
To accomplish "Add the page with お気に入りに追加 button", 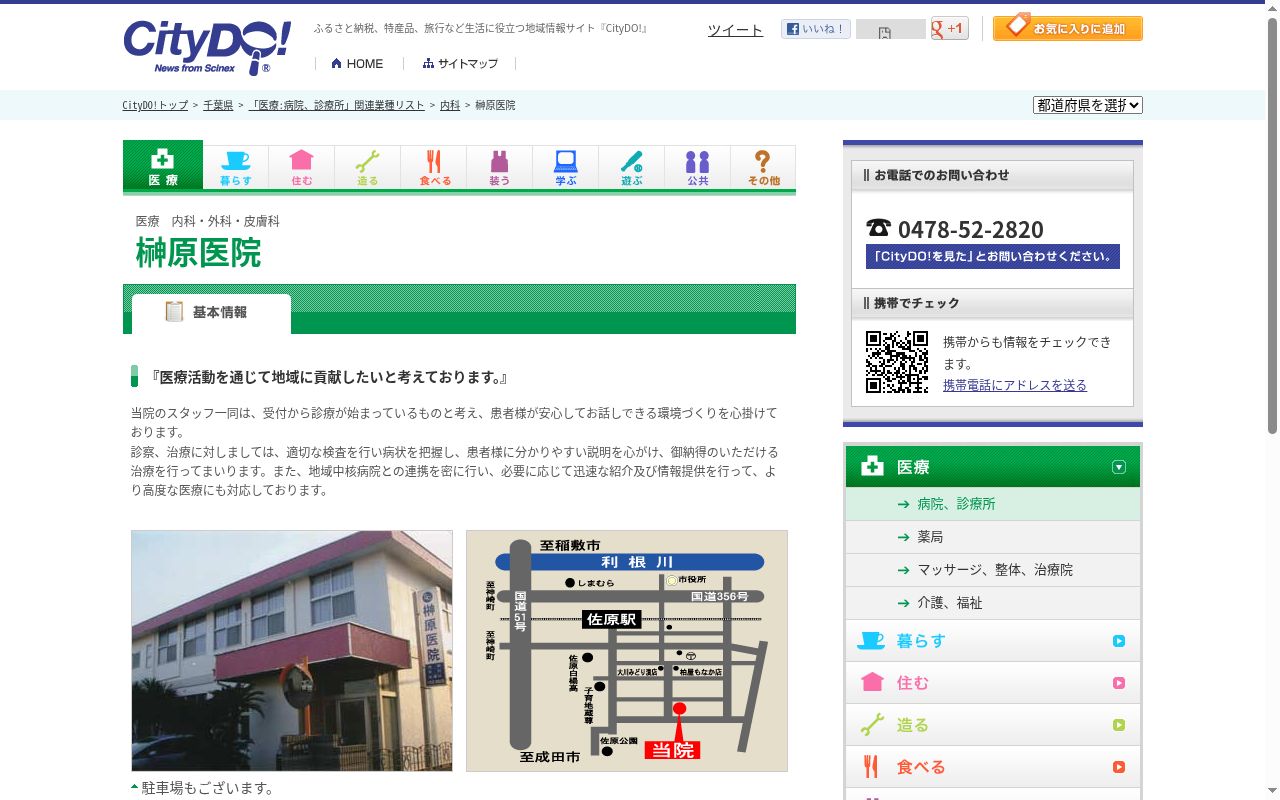I will [x=1068, y=27].
